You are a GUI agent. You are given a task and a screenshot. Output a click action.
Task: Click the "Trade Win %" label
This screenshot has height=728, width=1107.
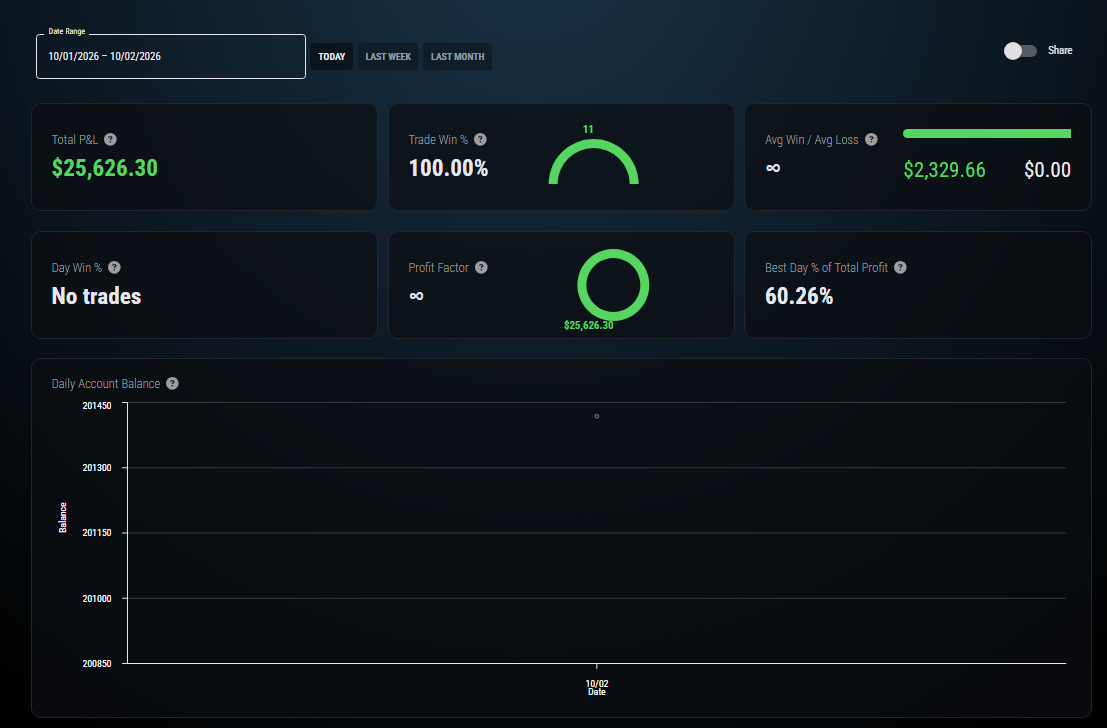pyautogui.click(x=438, y=140)
